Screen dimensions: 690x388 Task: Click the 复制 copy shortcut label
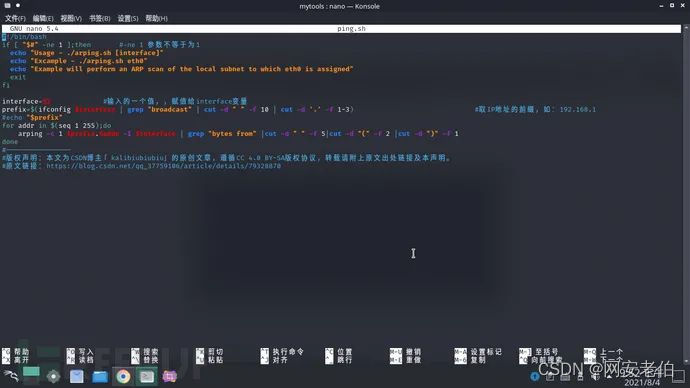pyautogui.click(x=478, y=360)
